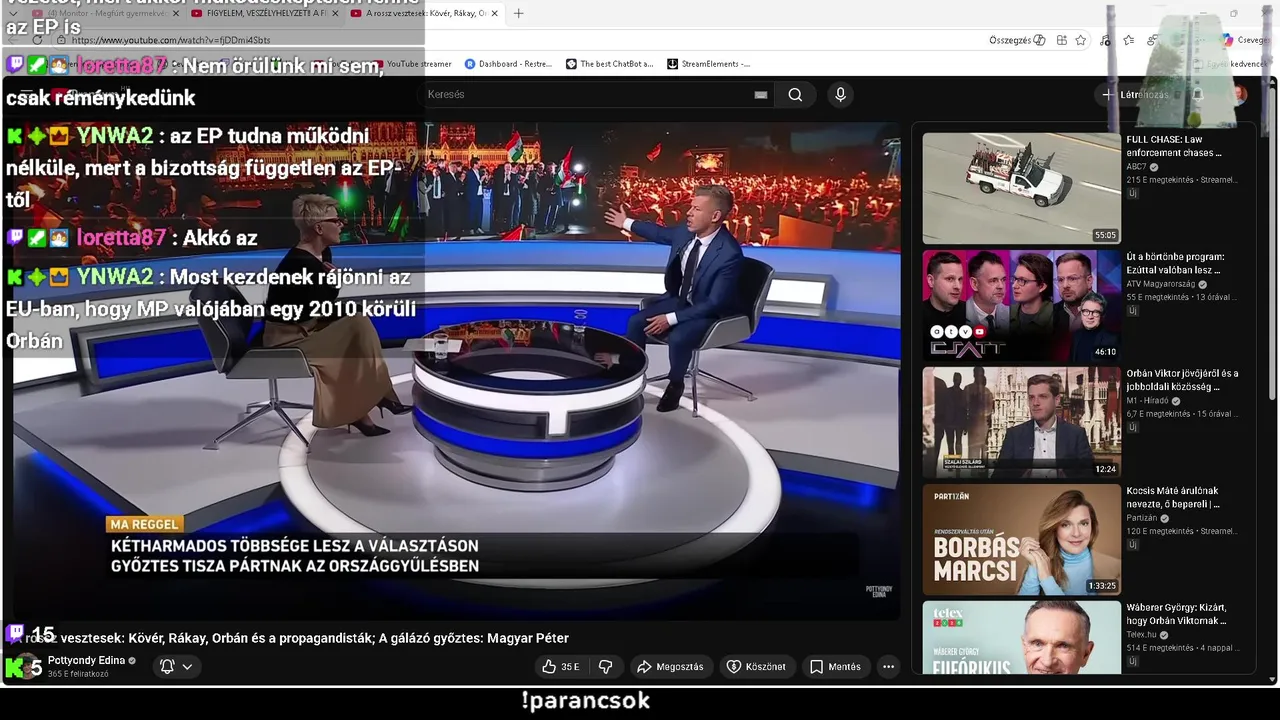Click the 'ATV Magyarország' channel name
1280x720 pixels.
click(1161, 284)
